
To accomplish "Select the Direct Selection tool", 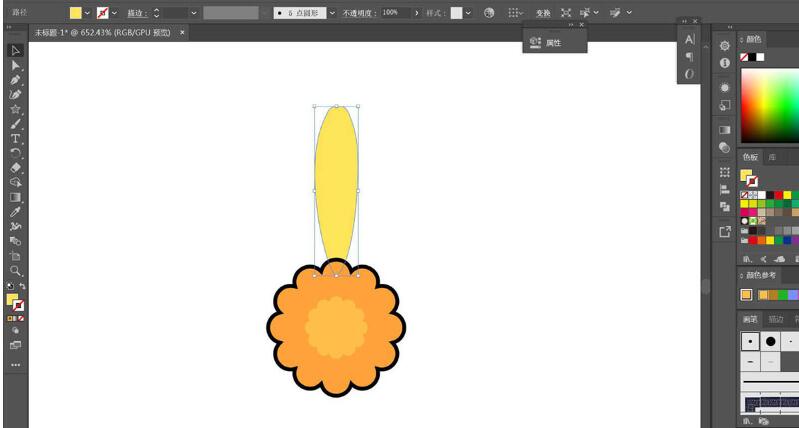I will (16, 65).
